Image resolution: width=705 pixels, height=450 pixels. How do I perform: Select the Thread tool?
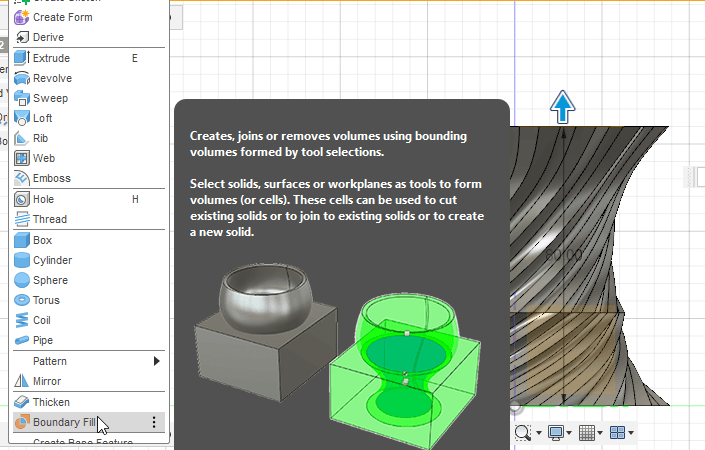[x=50, y=219]
